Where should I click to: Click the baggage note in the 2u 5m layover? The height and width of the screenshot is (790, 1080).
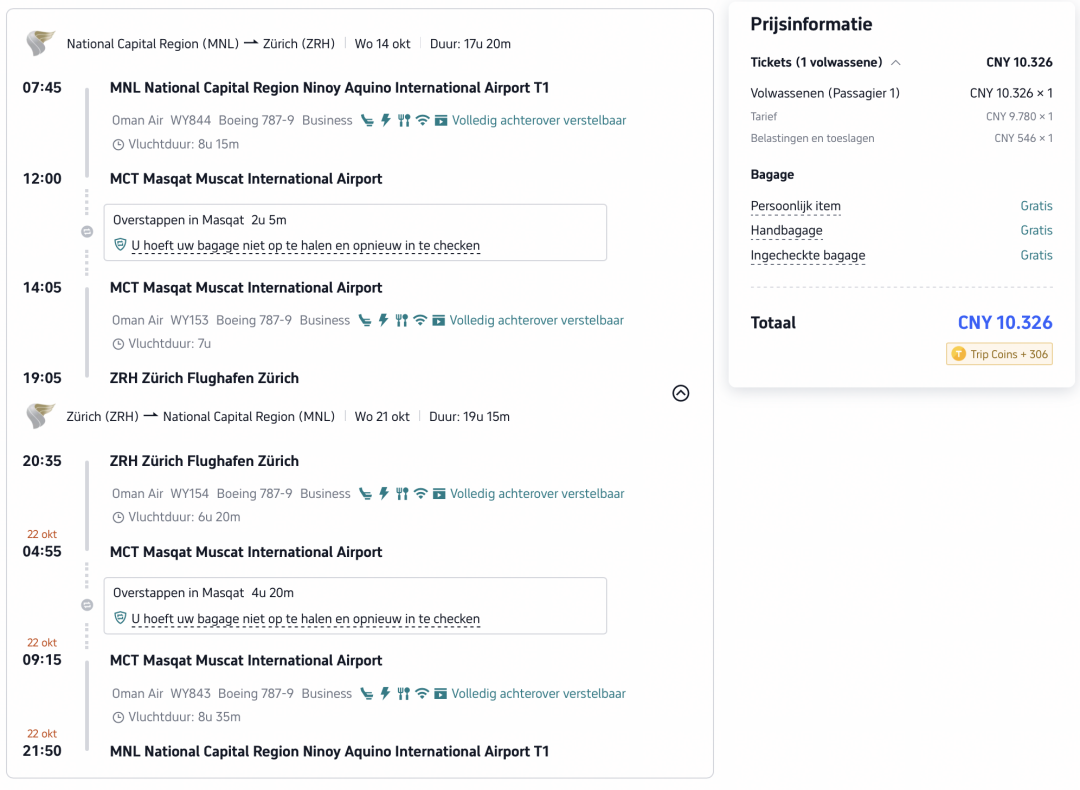(x=305, y=245)
